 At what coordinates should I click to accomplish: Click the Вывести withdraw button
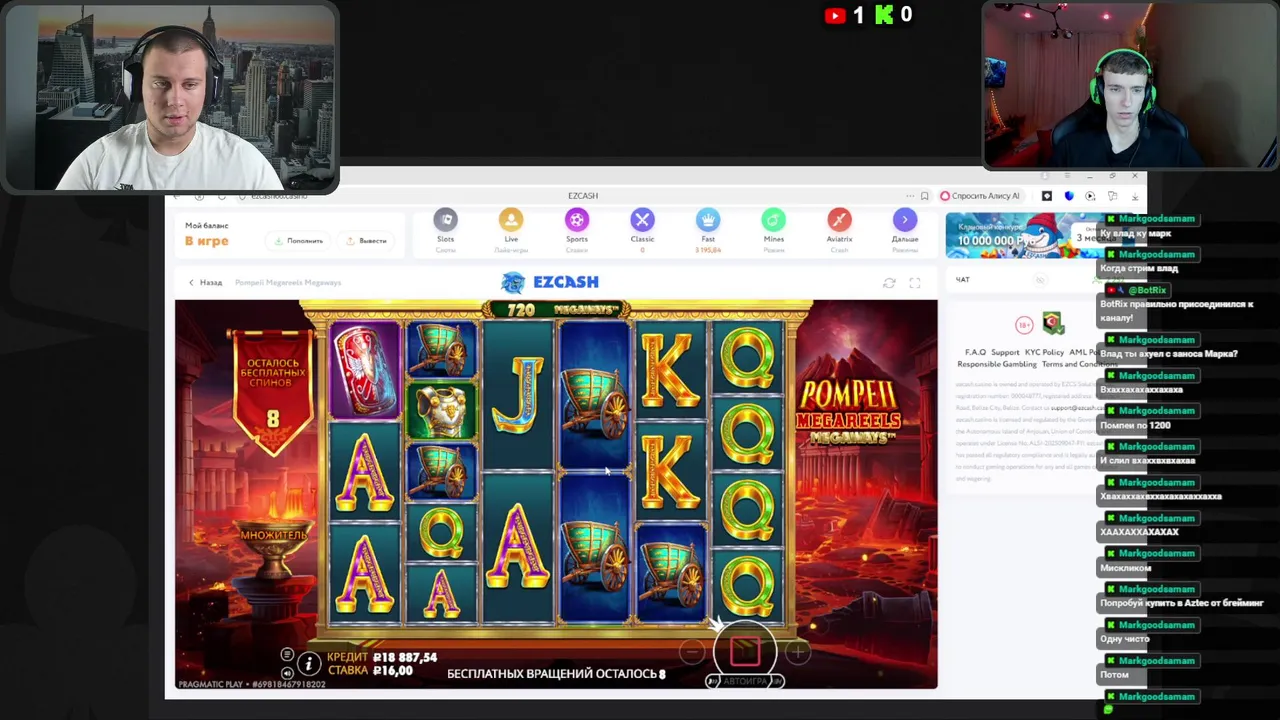[366, 241]
